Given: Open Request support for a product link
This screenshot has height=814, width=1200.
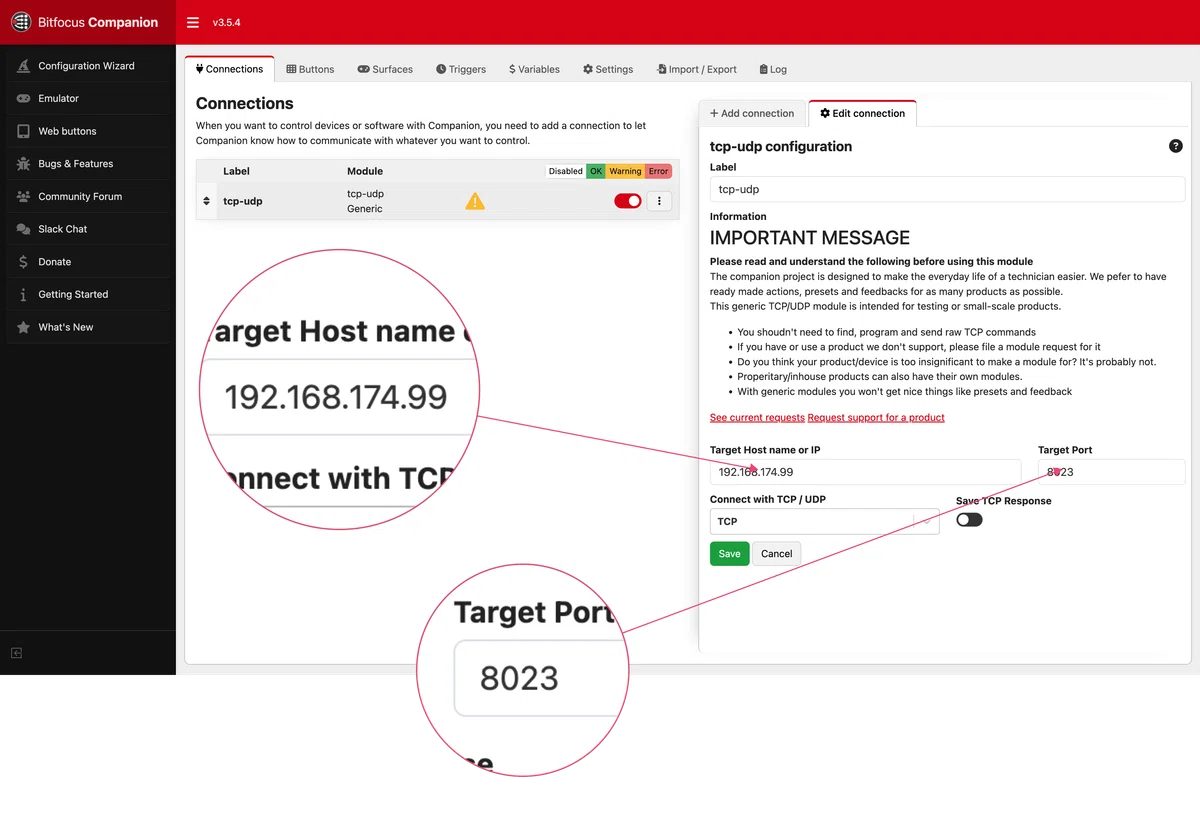Looking at the screenshot, I should tap(876, 417).
